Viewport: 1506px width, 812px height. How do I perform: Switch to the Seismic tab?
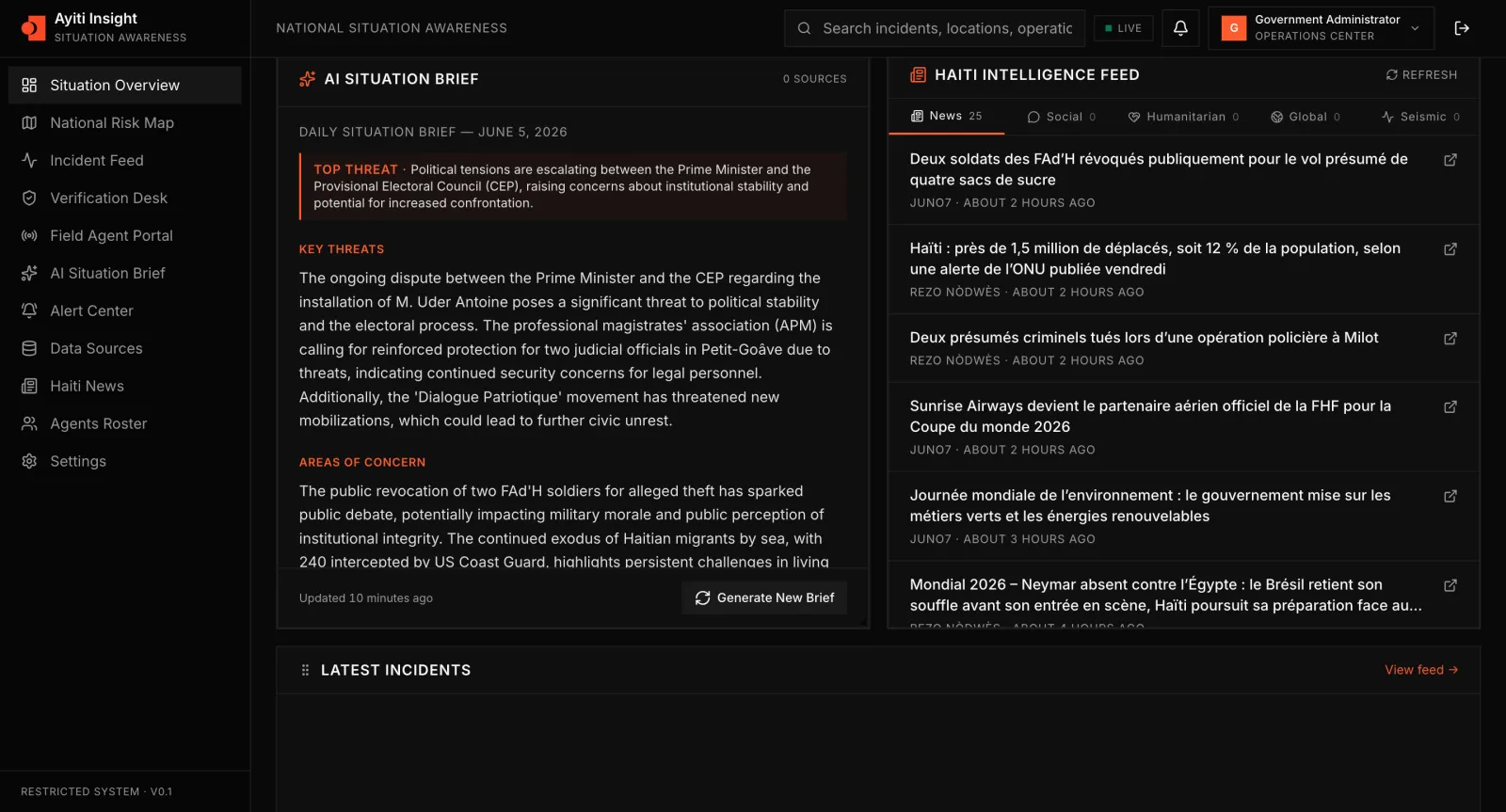point(1420,117)
